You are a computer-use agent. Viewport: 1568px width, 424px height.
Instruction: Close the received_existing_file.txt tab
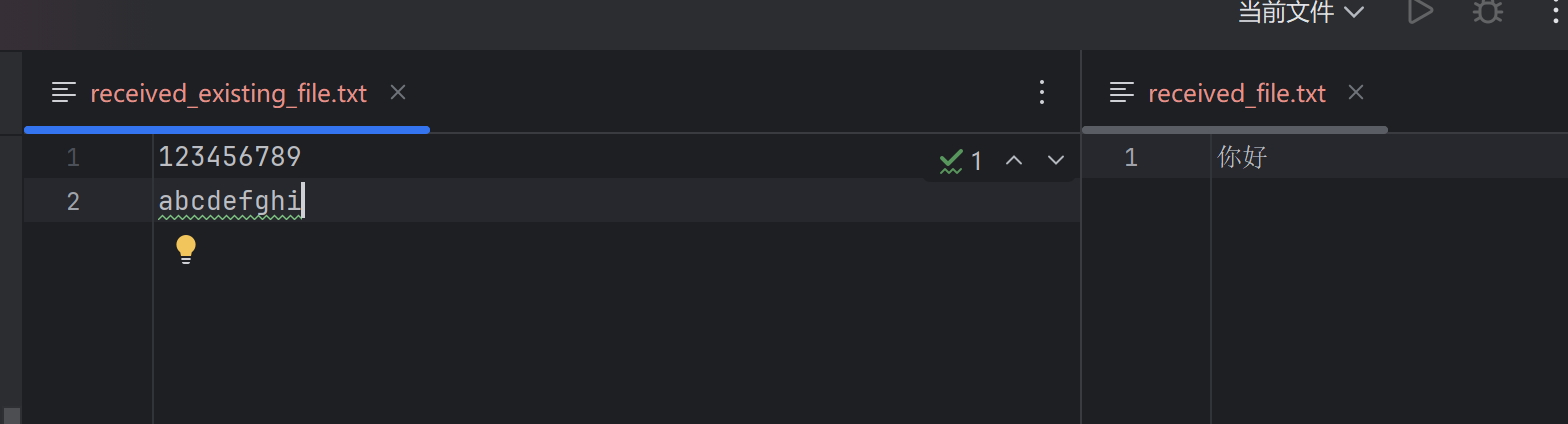(x=398, y=92)
